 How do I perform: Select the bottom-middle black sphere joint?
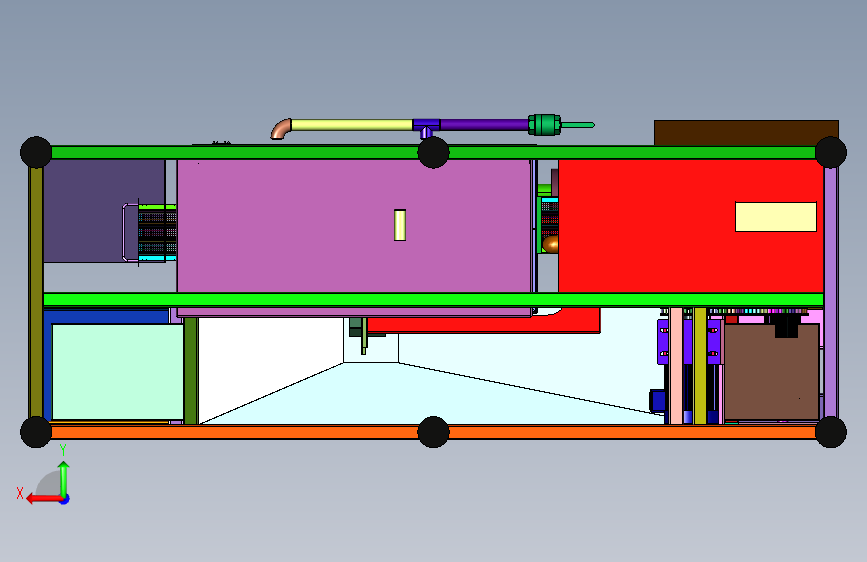[x=434, y=432]
